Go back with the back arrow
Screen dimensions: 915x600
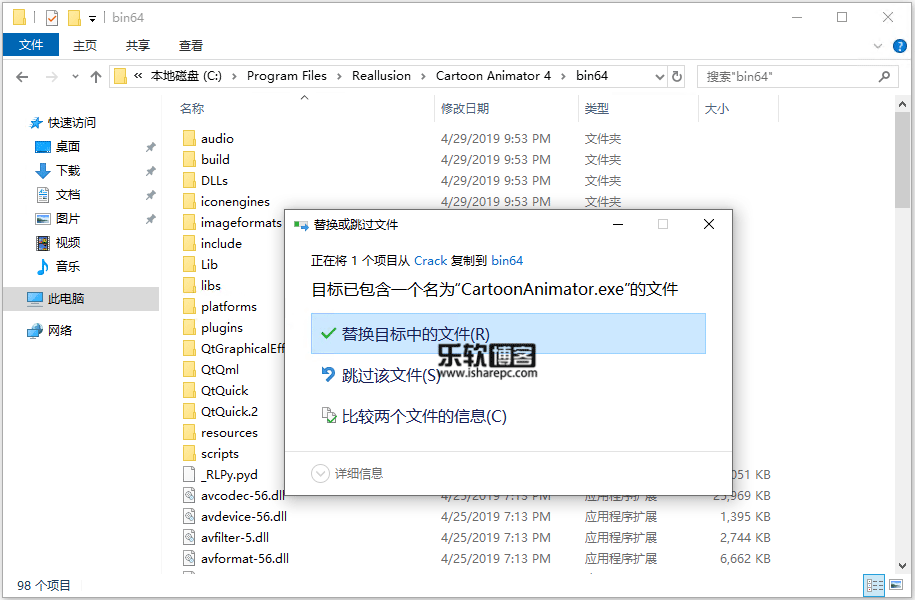click(22, 76)
